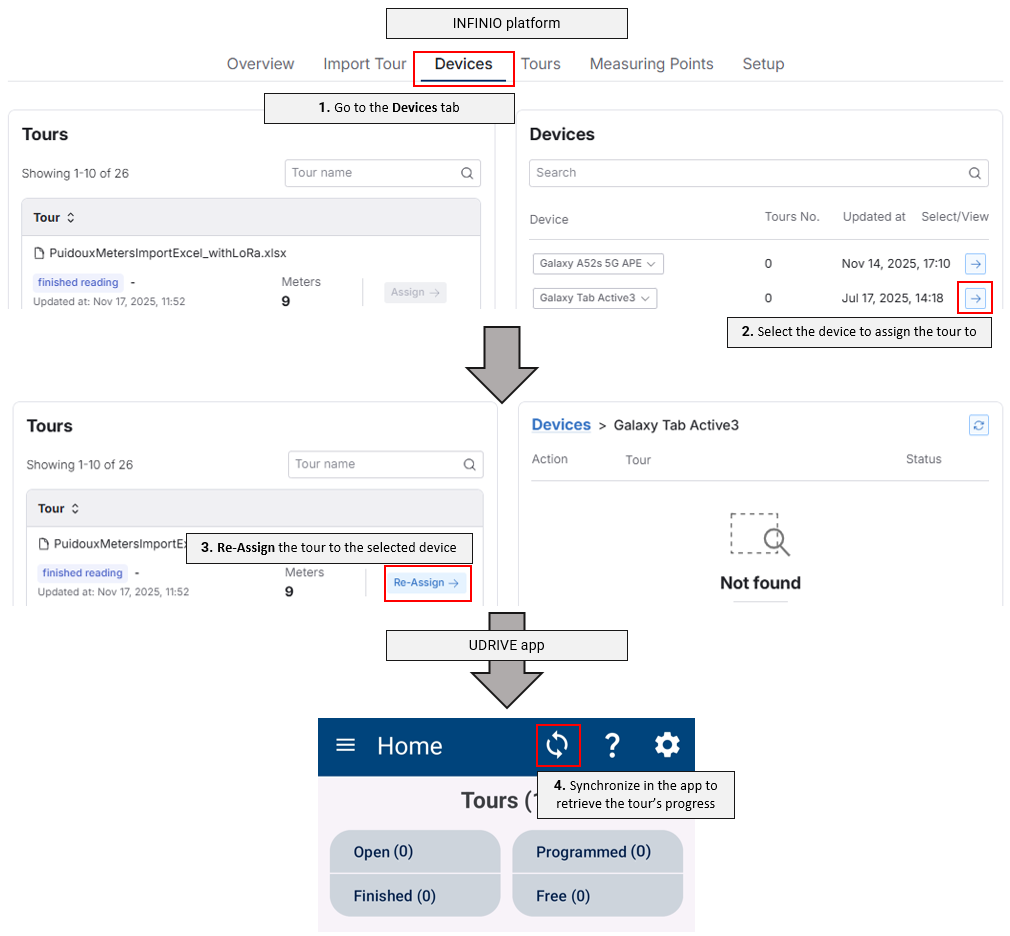
Task: Click the refresh icon beside Galaxy Tab Active3
Action: point(979,425)
